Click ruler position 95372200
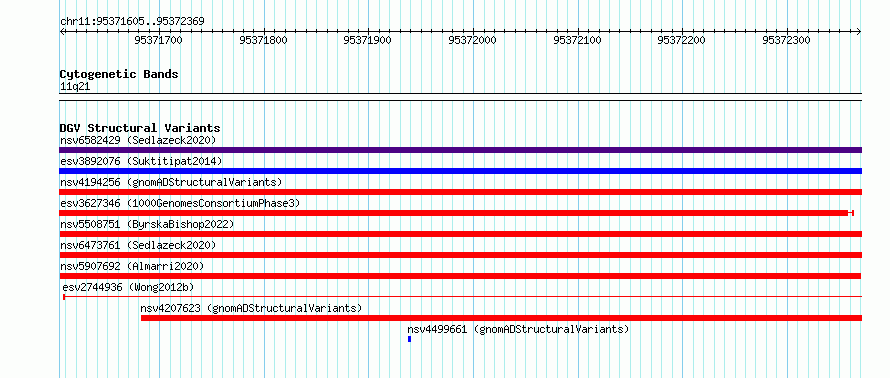The image size is (890, 378). [x=681, y=40]
